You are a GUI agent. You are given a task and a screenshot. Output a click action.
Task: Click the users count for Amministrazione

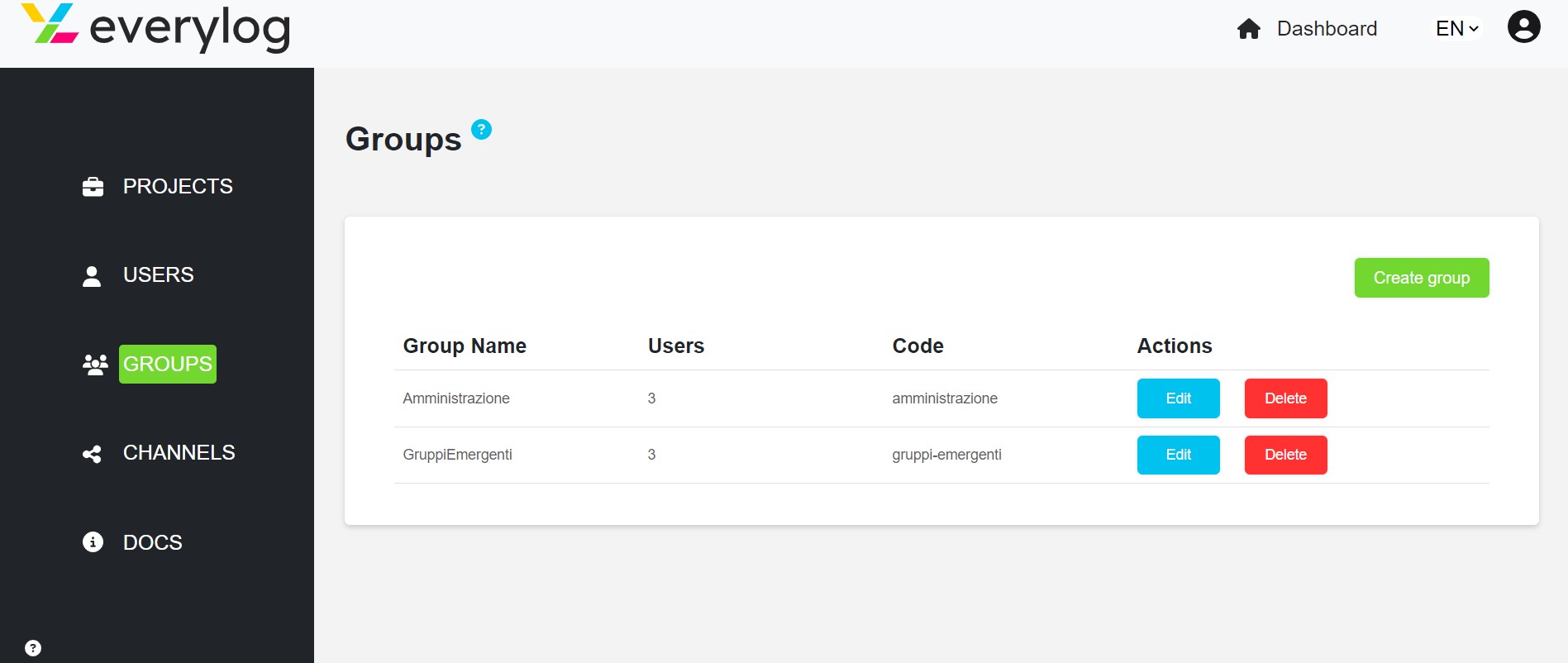point(651,398)
